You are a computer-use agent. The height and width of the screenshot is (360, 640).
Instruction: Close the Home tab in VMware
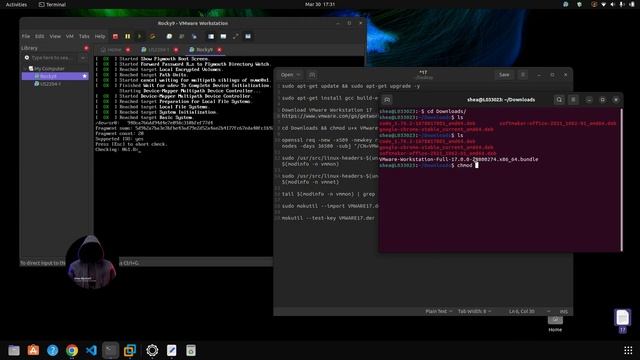pos(128,50)
